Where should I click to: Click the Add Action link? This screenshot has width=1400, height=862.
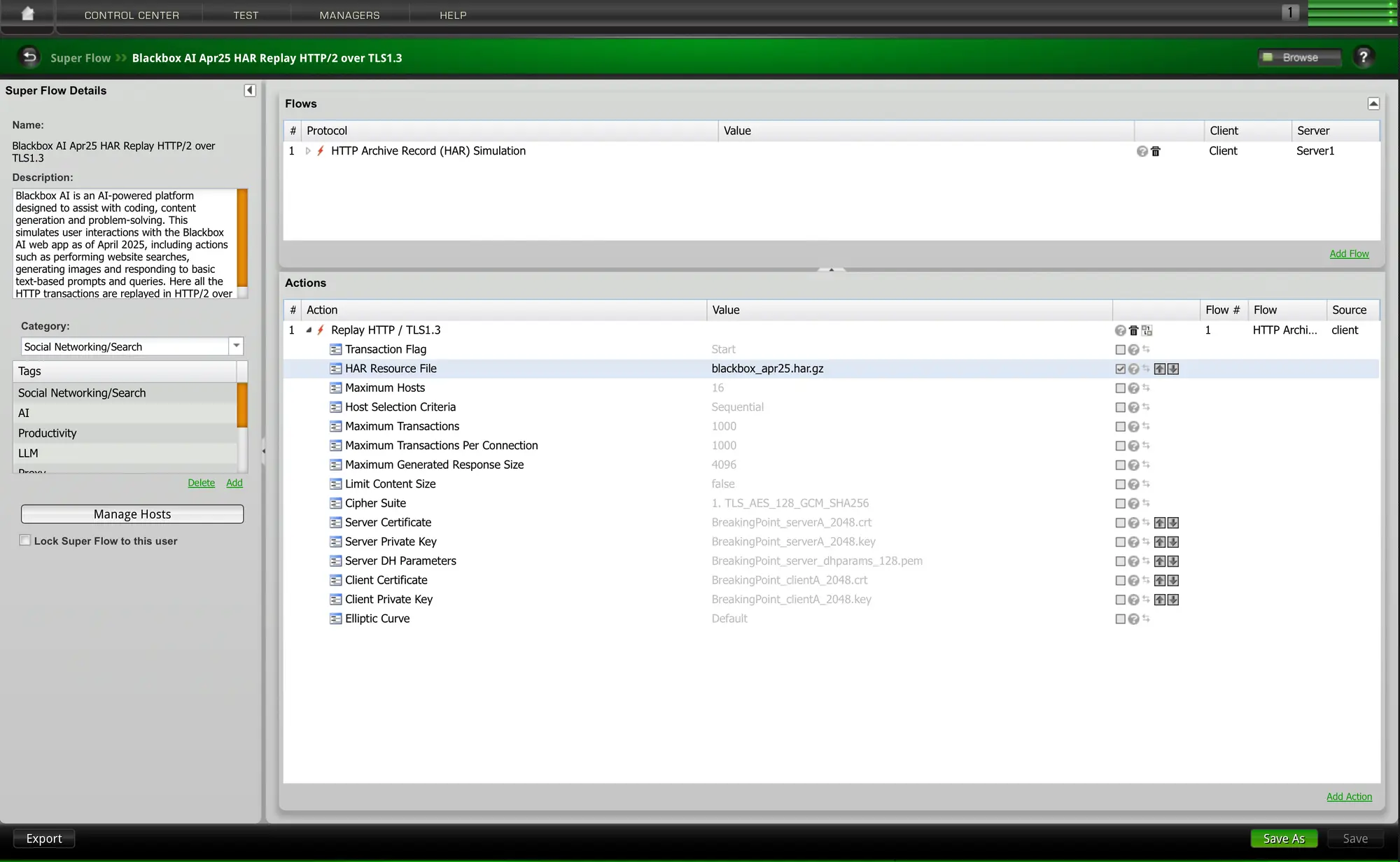(1349, 797)
